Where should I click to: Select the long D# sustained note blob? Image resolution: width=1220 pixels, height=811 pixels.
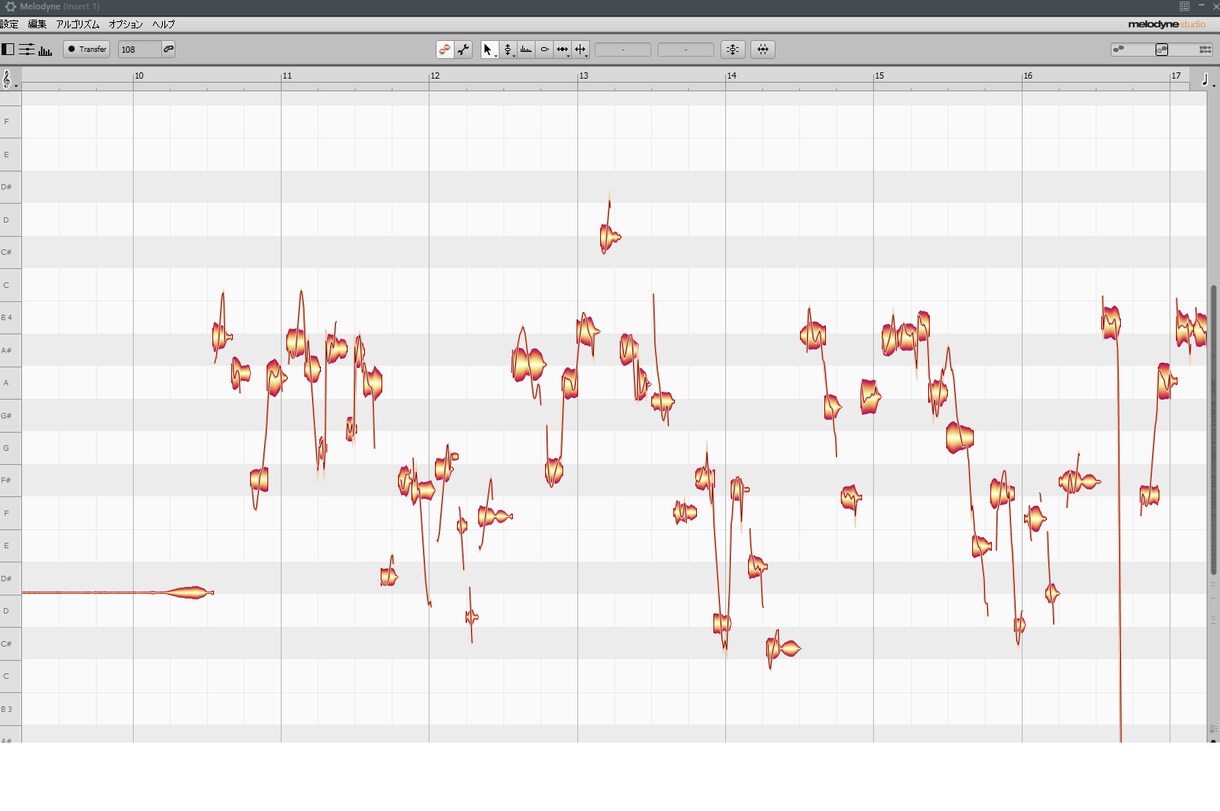[118, 593]
